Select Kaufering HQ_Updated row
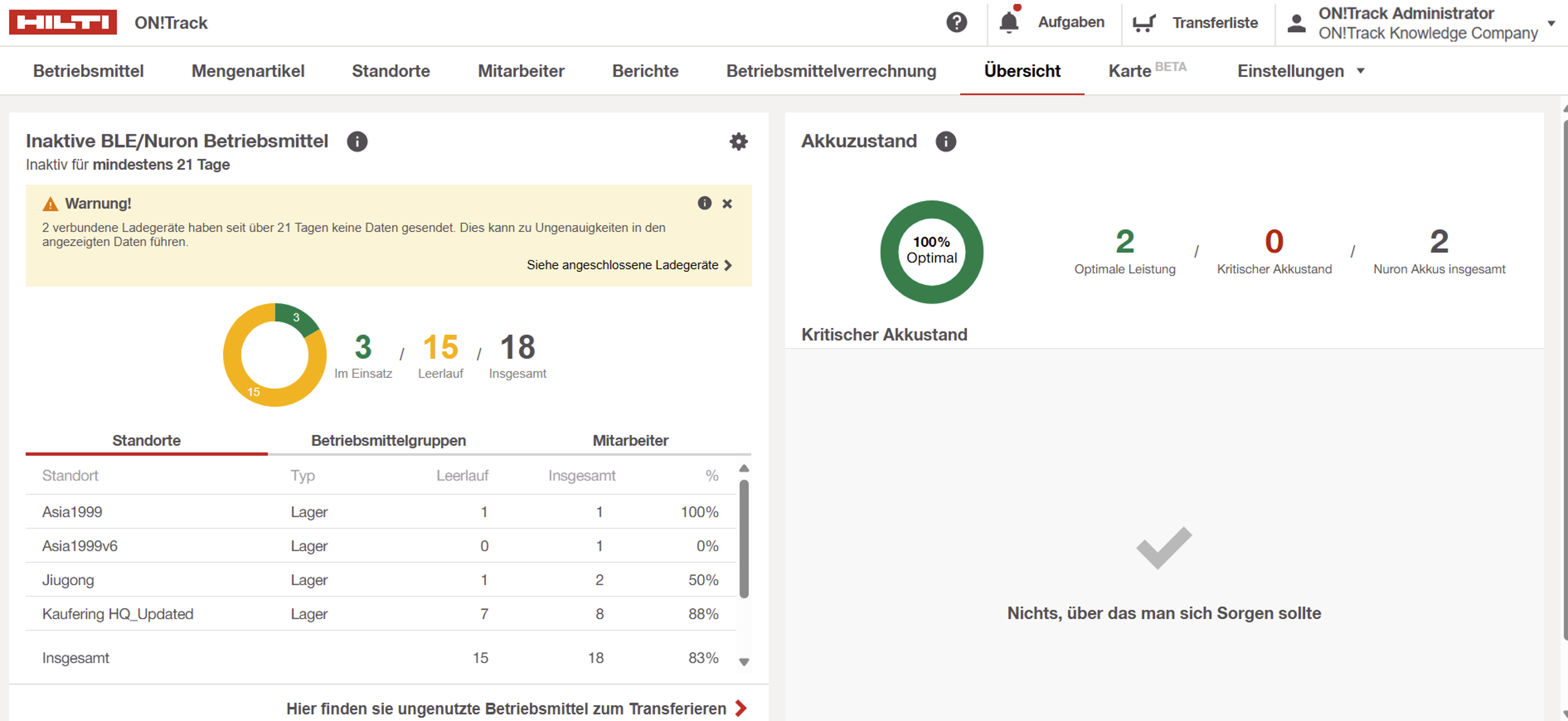This screenshot has height=721, width=1568. 381,614
